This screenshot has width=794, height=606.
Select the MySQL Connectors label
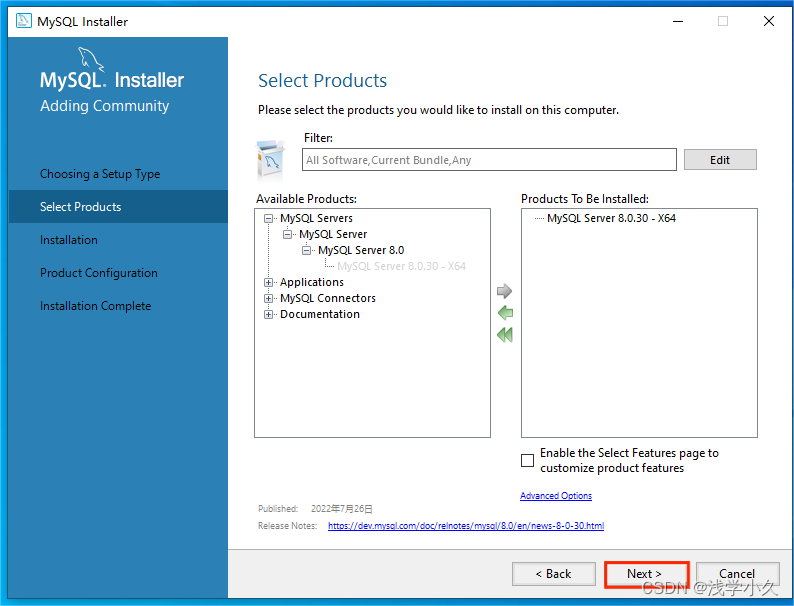click(328, 298)
